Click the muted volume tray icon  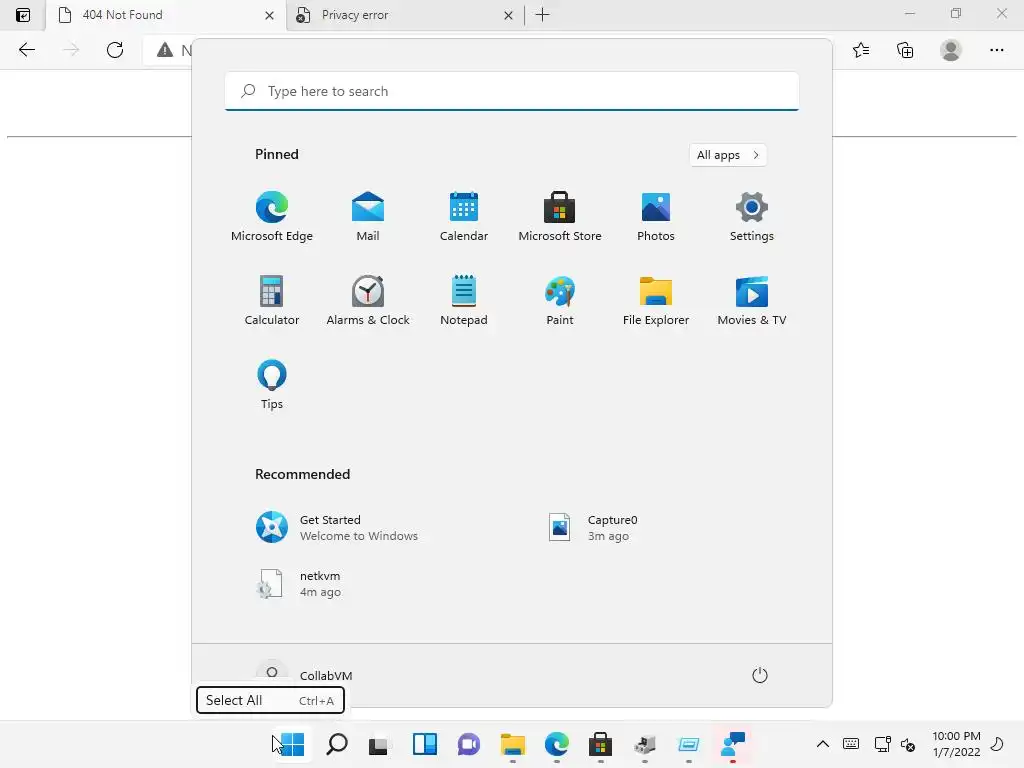tap(908, 744)
